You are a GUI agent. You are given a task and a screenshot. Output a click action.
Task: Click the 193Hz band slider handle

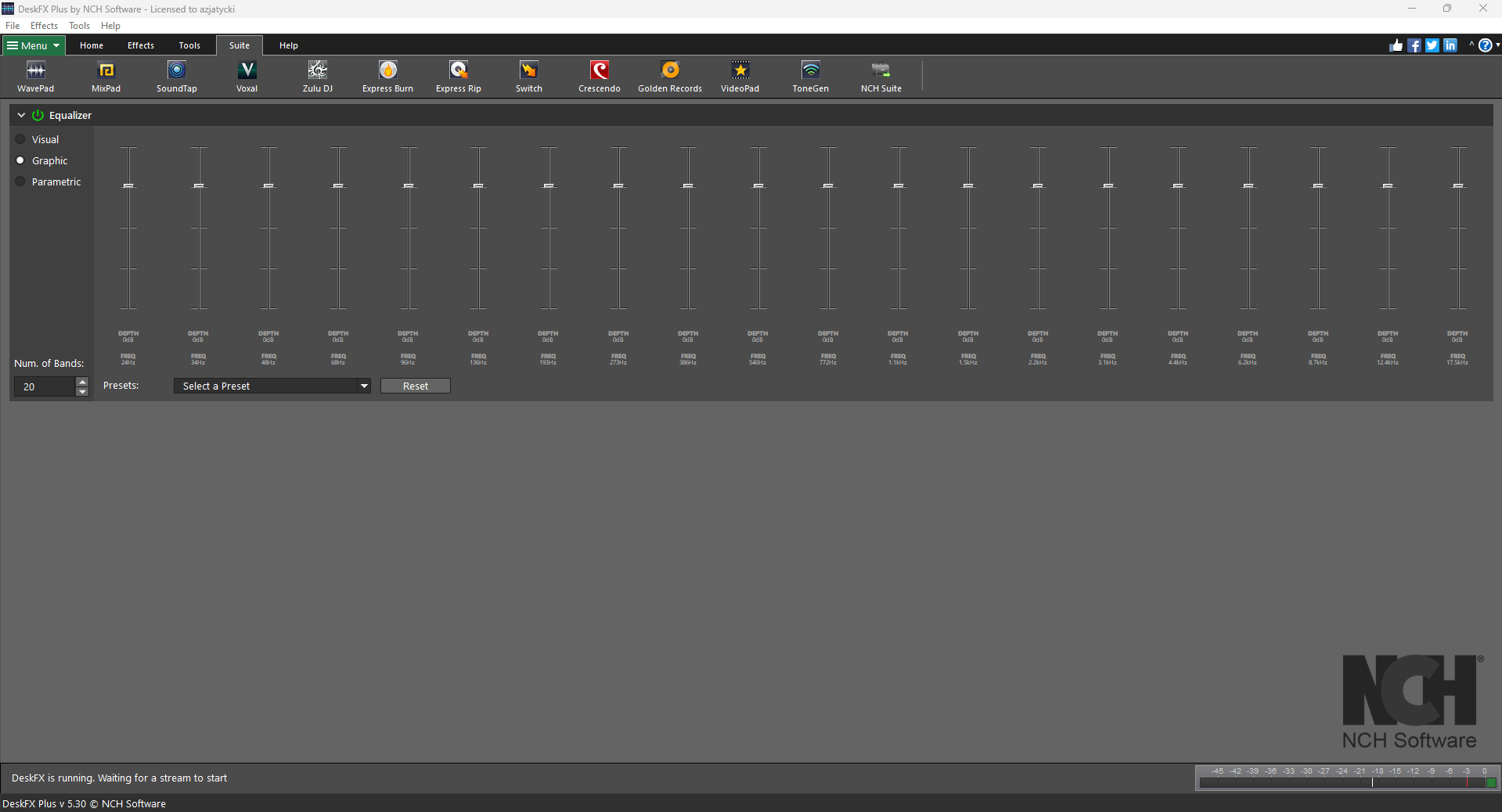click(549, 185)
